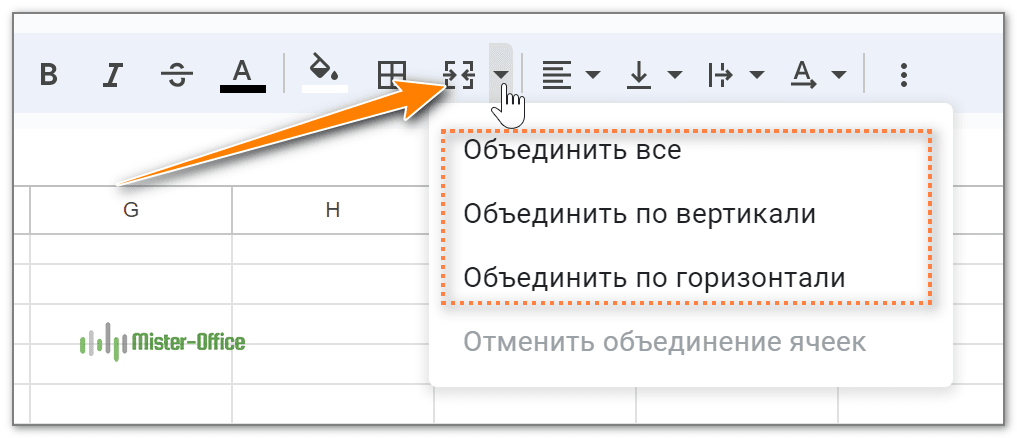Open the three-dot more options menu

903,75
